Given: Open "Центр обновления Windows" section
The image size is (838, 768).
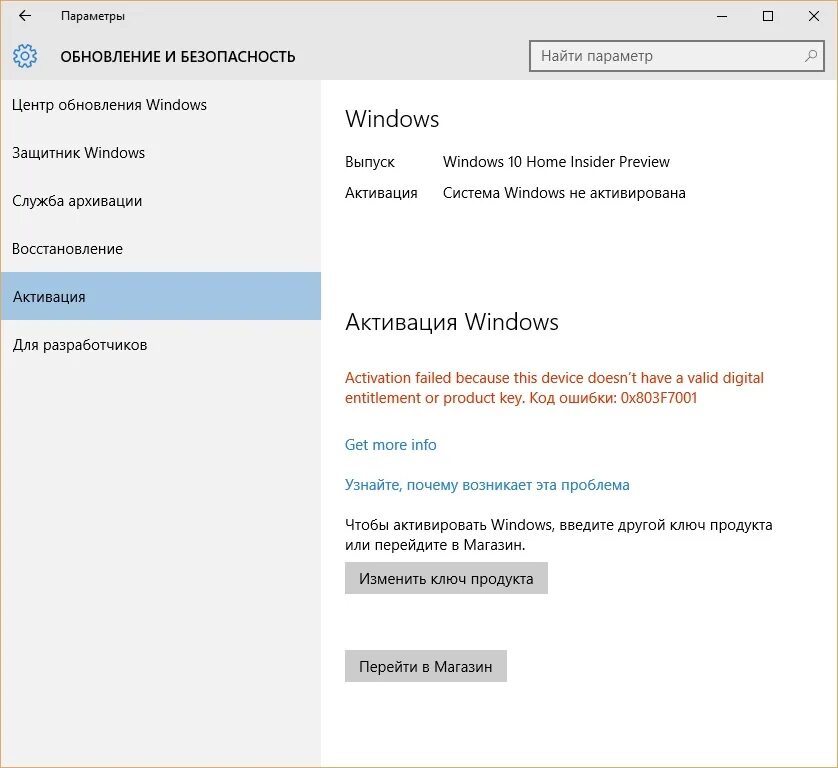Looking at the screenshot, I should click(160, 105).
